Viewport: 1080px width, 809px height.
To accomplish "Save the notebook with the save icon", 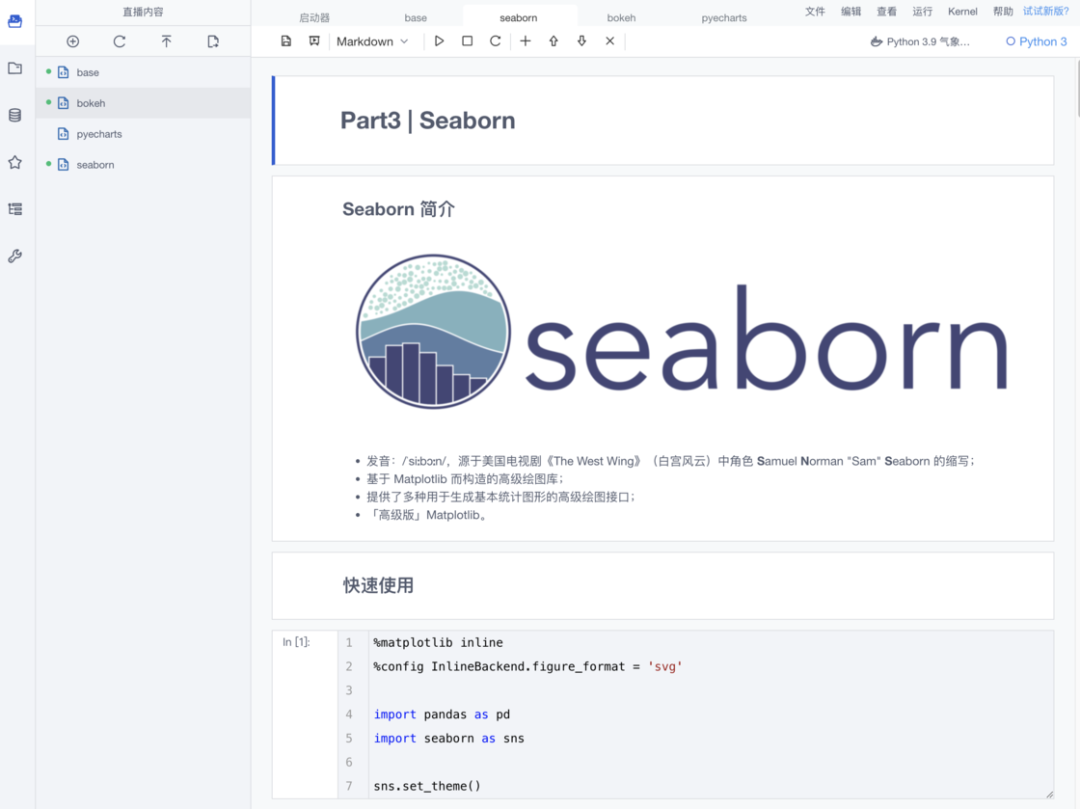I will 286,41.
